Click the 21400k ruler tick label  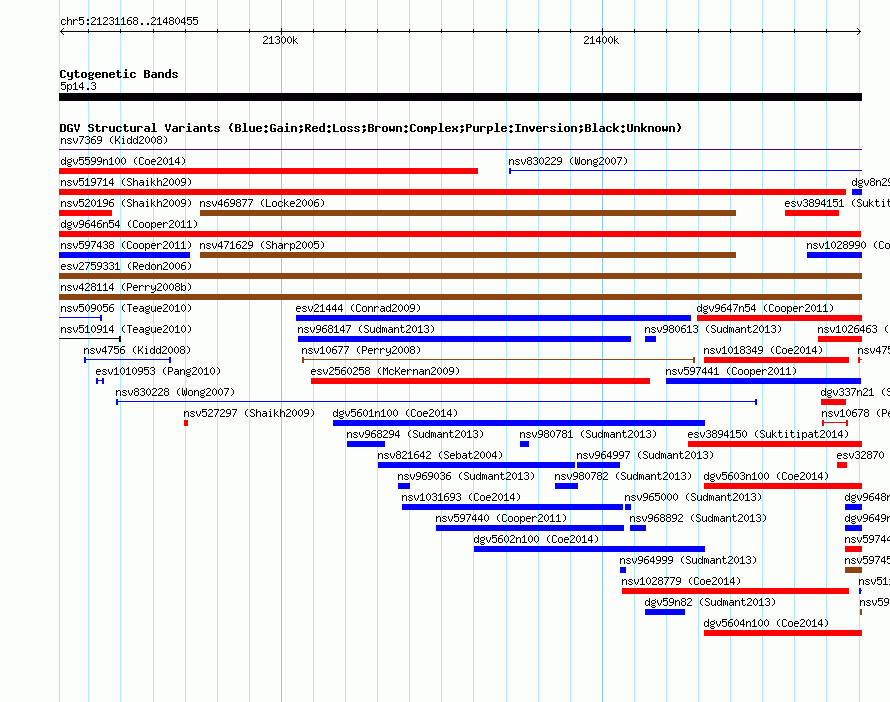tap(601, 40)
